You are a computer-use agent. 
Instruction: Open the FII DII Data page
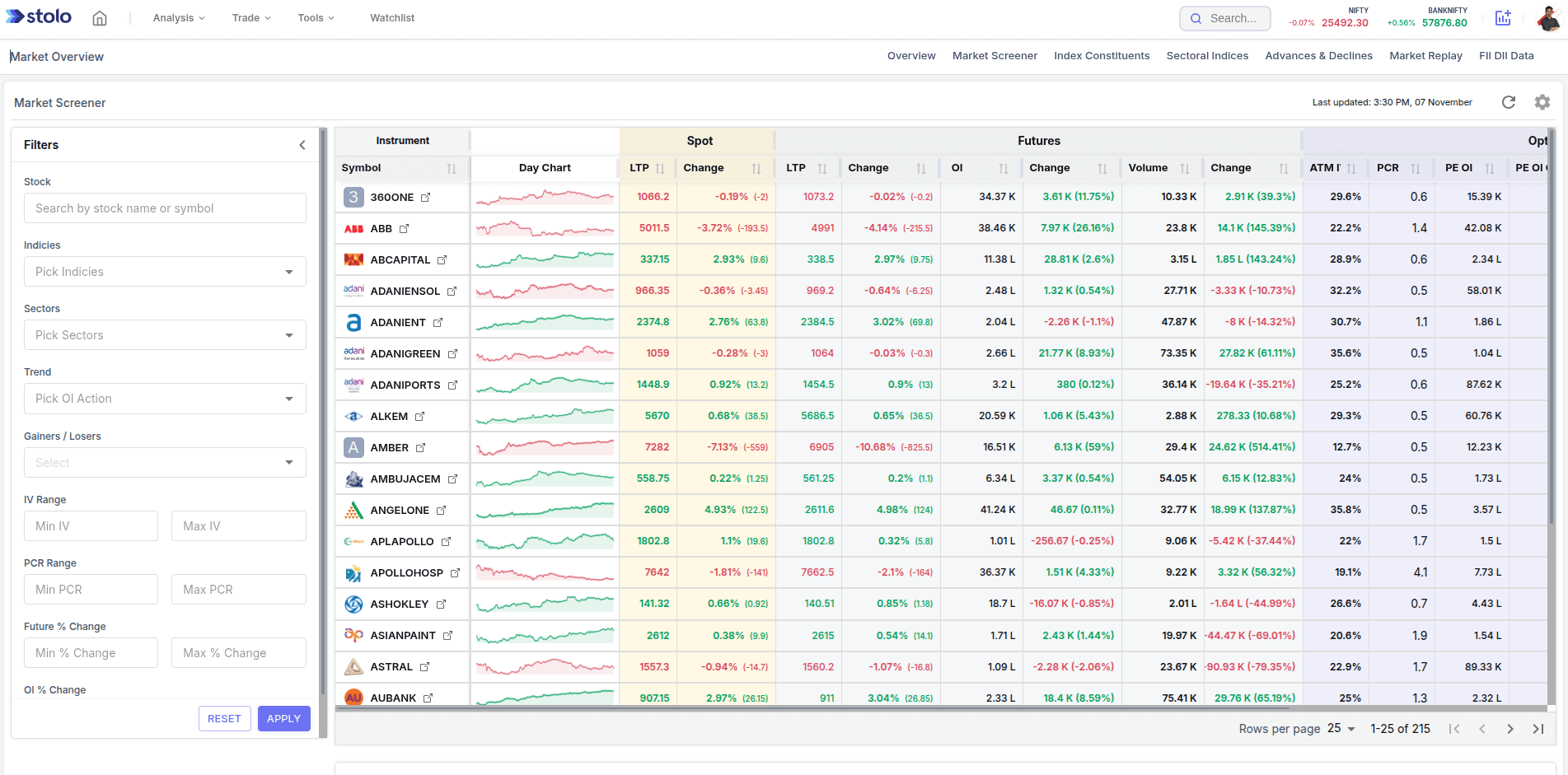(x=1506, y=56)
